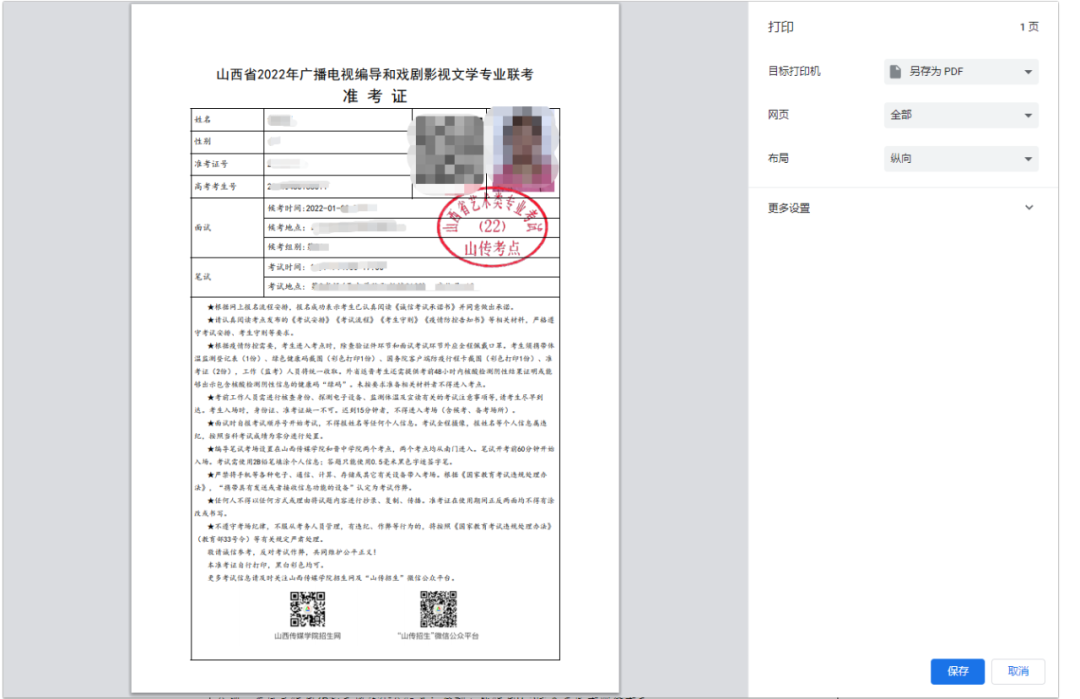Click the 山西传媒学院招生网 QR code

point(308,608)
